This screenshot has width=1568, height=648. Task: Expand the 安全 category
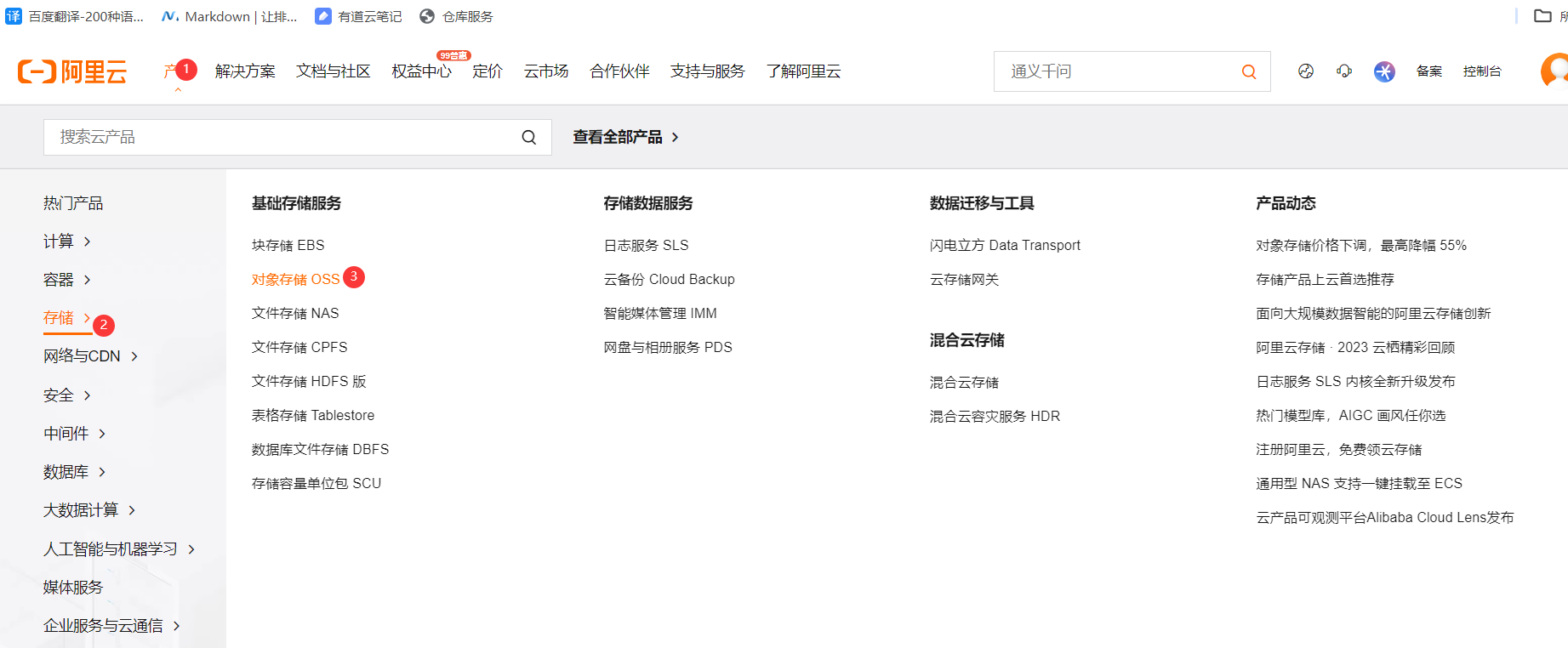pyautogui.click(x=67, y=395)
